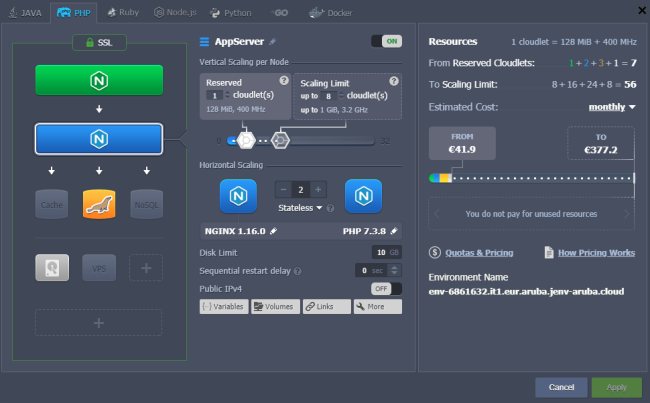
Task: Add extra layer with small plus box
Action: point(146,268)
